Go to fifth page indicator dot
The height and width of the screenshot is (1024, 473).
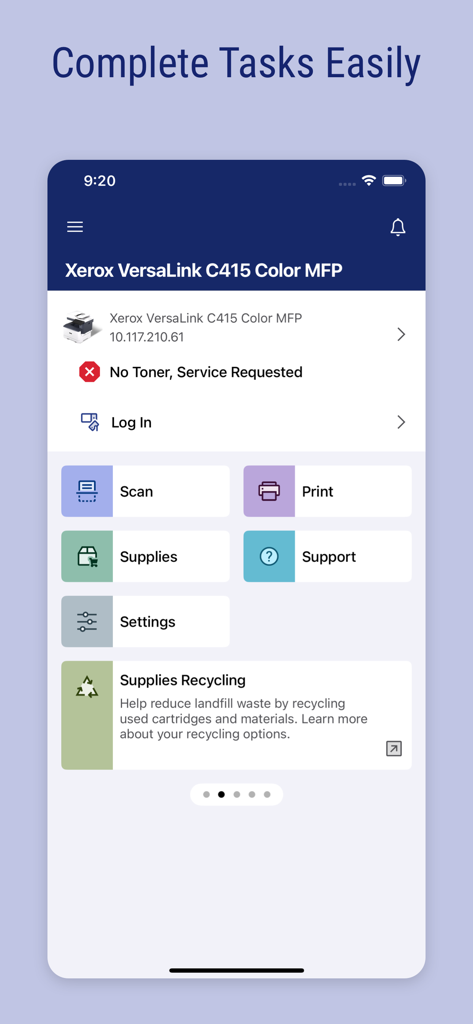tap(267, 795)
